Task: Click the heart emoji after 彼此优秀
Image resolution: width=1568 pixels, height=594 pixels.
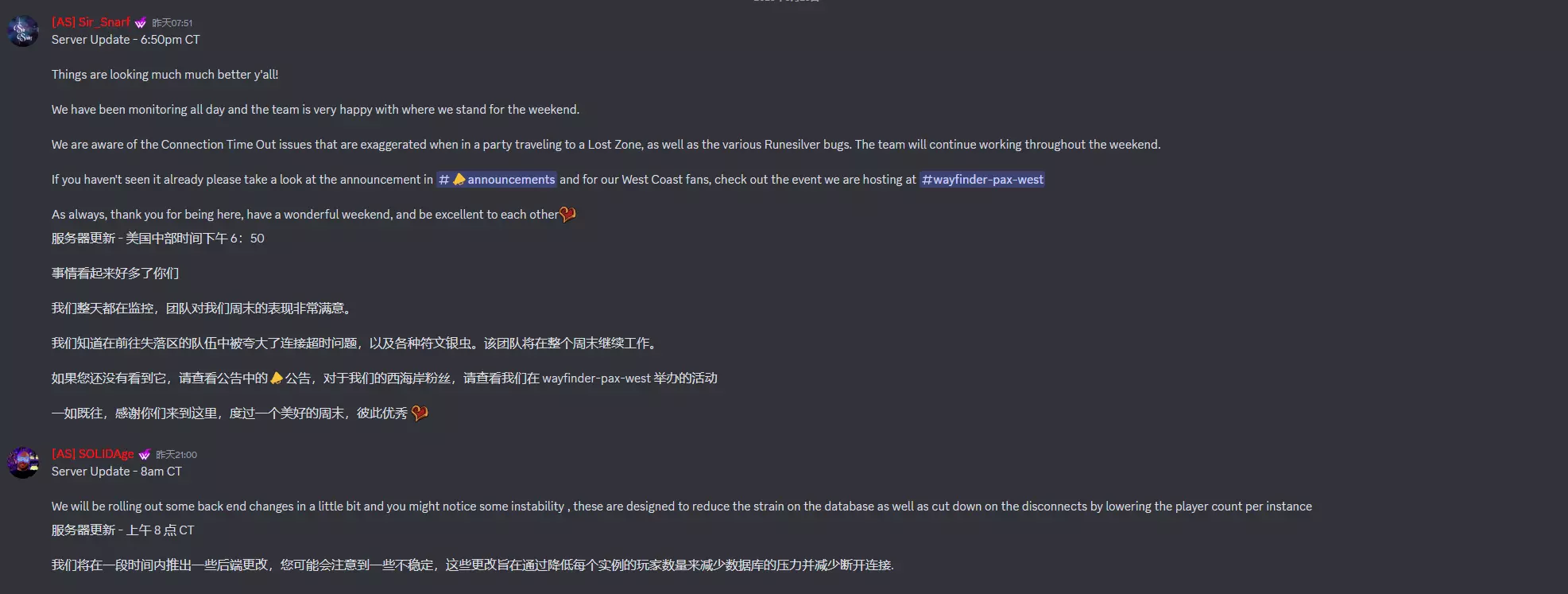Action: pos(420,413)
